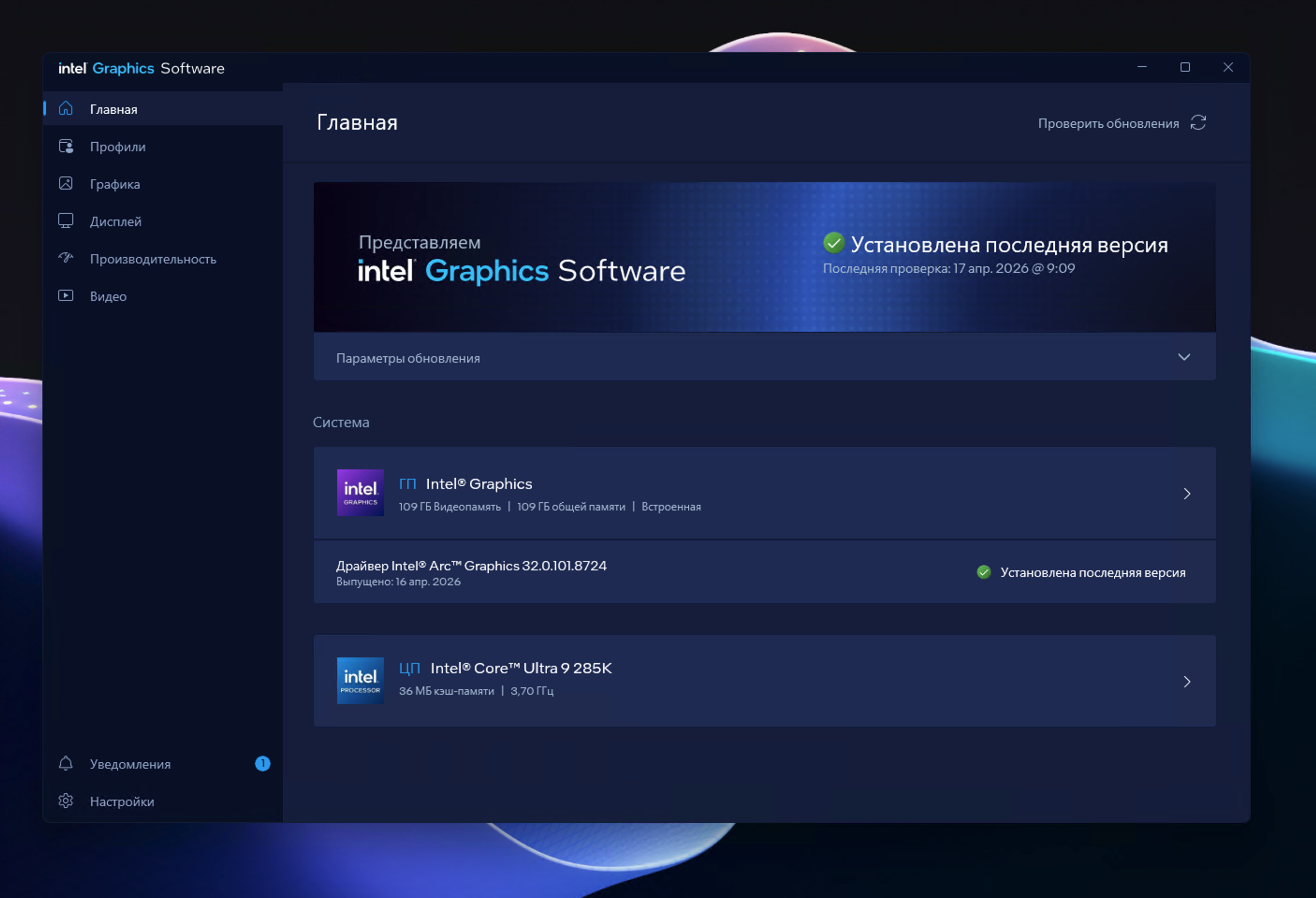The width and height of the screenshot is (1316, 898).
Task: Click the Производительность gauge icon
Action: point(66,258)
